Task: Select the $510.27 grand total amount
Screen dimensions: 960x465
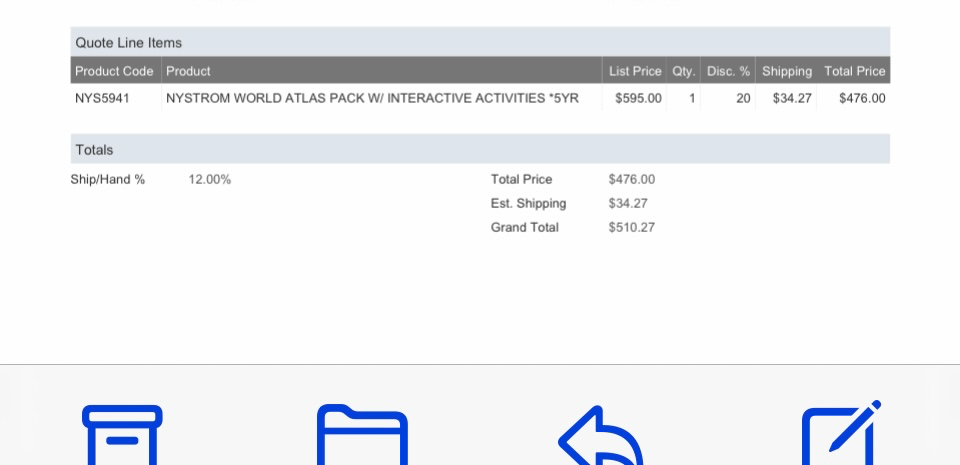Action: (x=632, y=228)
